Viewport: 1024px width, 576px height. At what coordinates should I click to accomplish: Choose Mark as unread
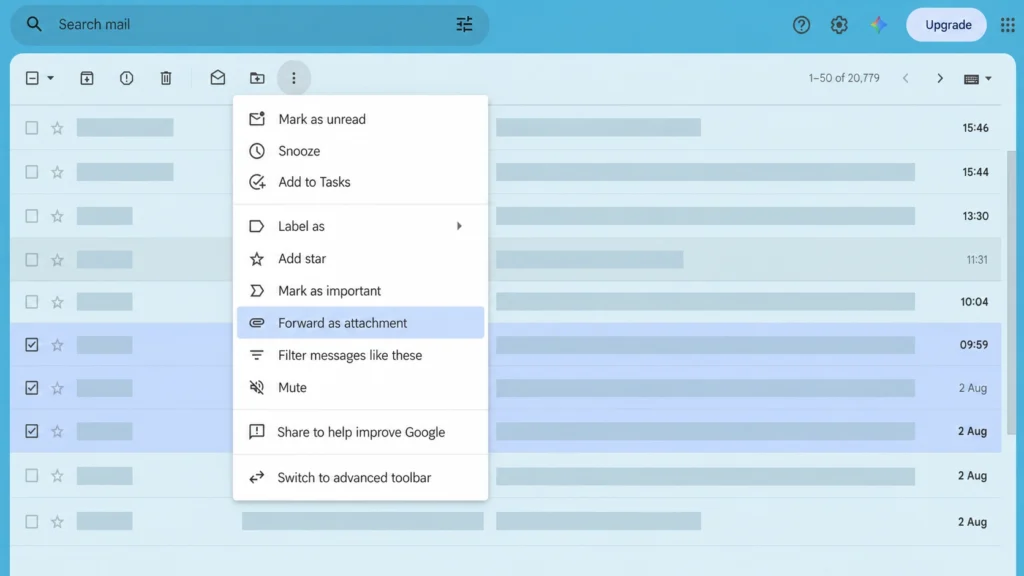coord(360,120)
